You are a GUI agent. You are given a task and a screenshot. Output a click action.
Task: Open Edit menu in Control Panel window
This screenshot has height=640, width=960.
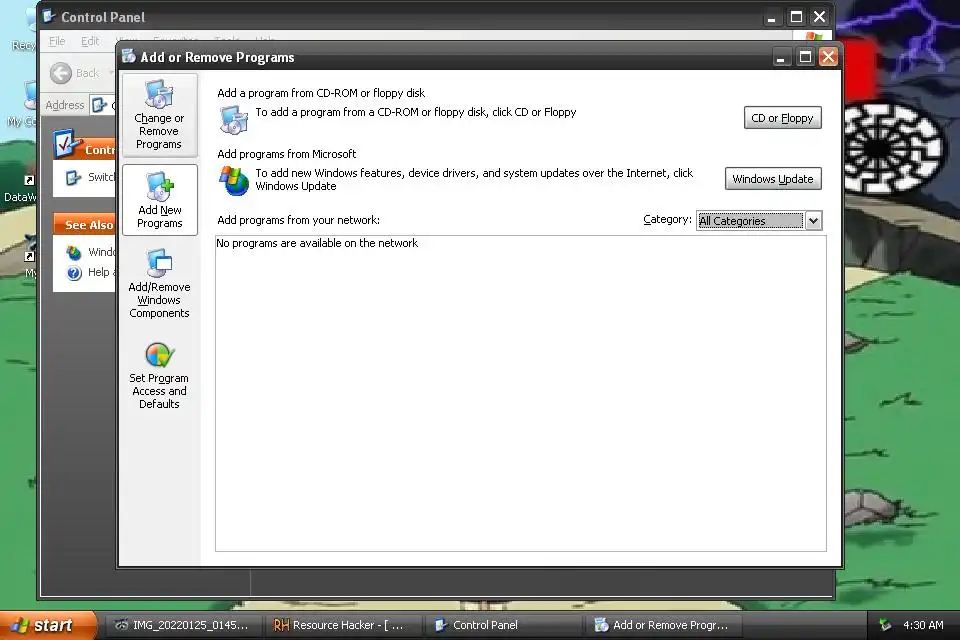(90, 41)
